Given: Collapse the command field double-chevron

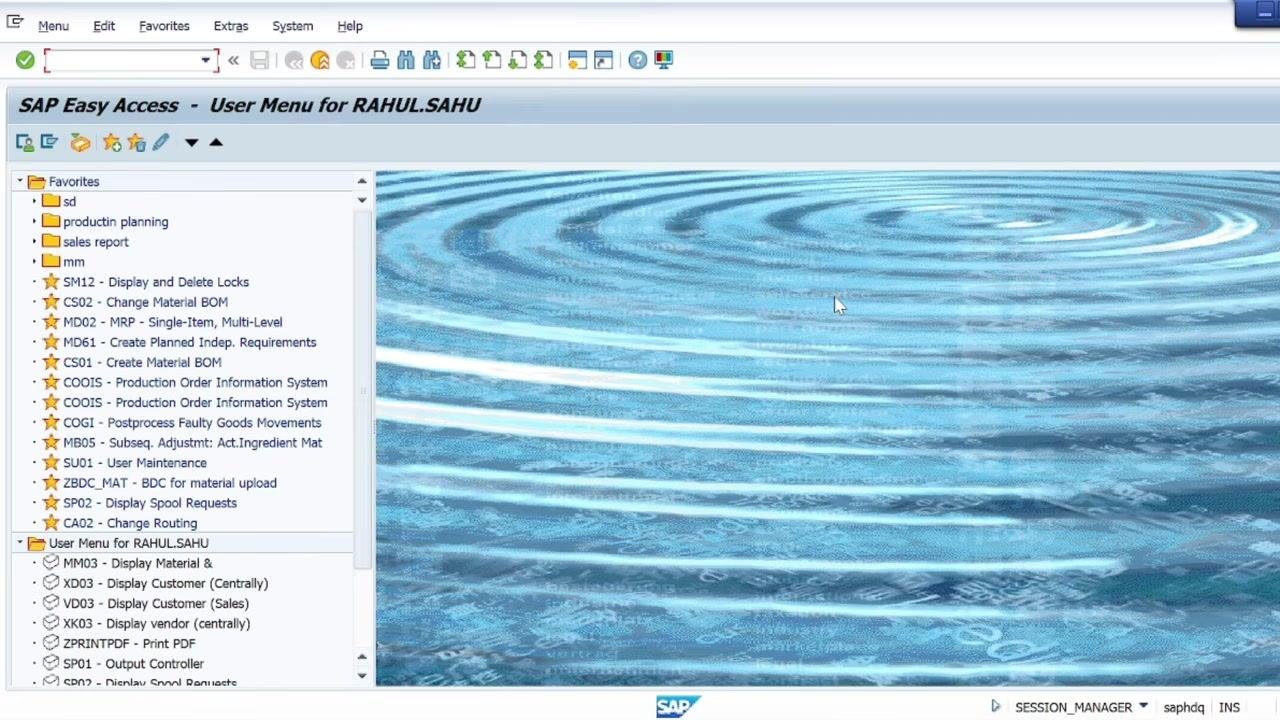Looking at the screenshot, I should point(233,61).
